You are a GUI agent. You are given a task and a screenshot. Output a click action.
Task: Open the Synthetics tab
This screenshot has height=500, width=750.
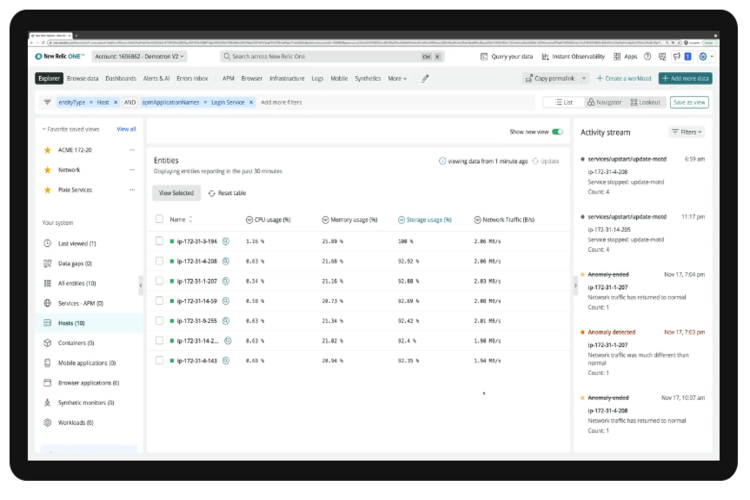coord(368,78)
